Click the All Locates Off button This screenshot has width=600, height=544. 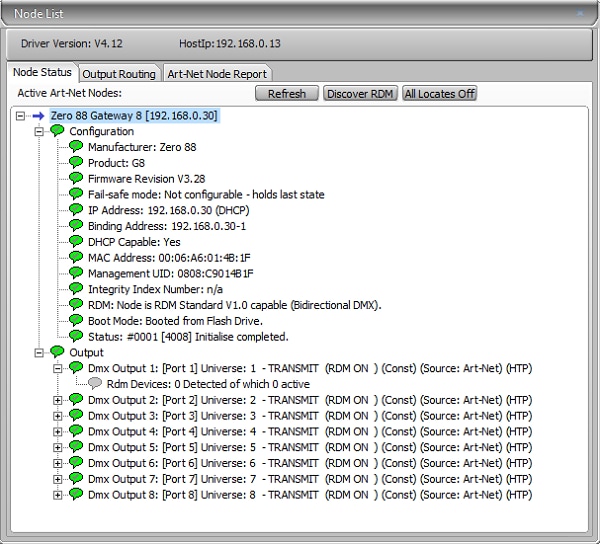click(x=439, y=93)
